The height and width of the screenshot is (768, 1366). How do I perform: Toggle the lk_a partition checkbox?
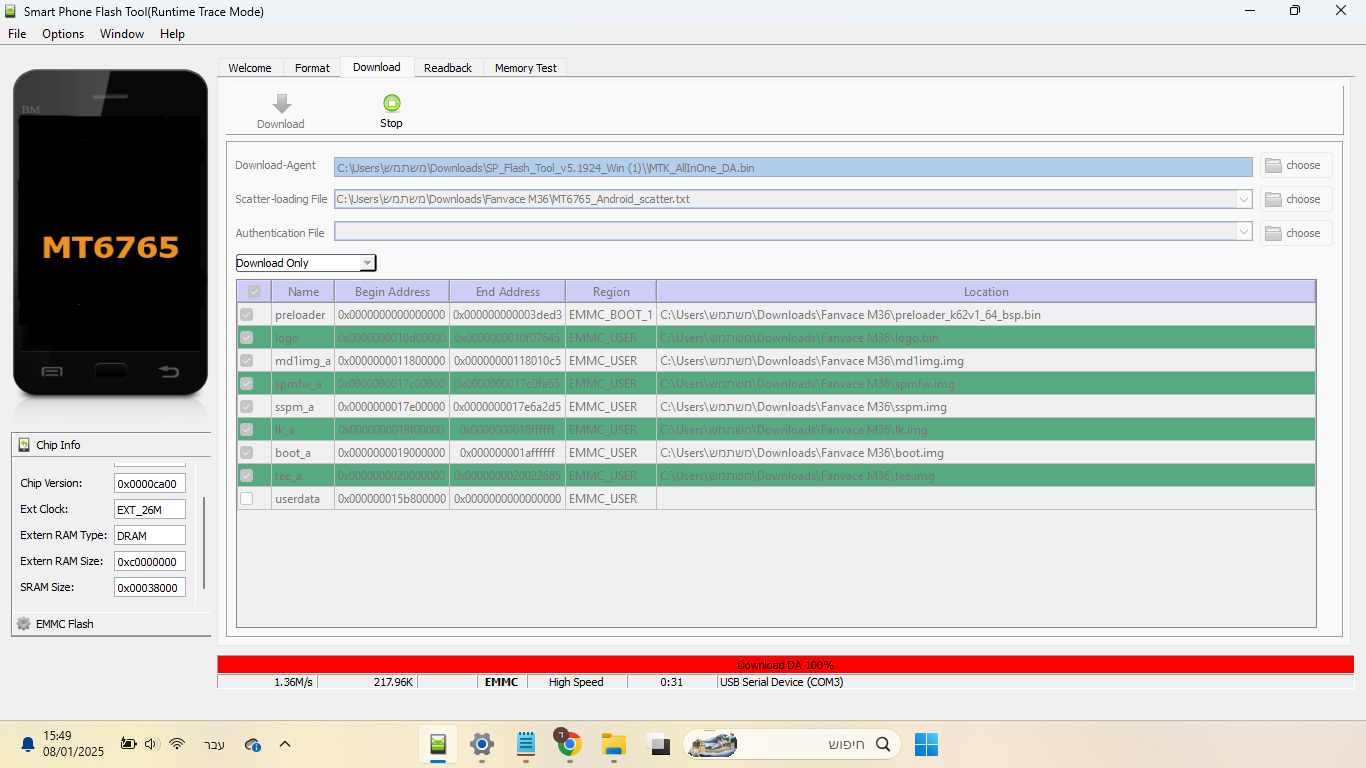pos(247,430)
